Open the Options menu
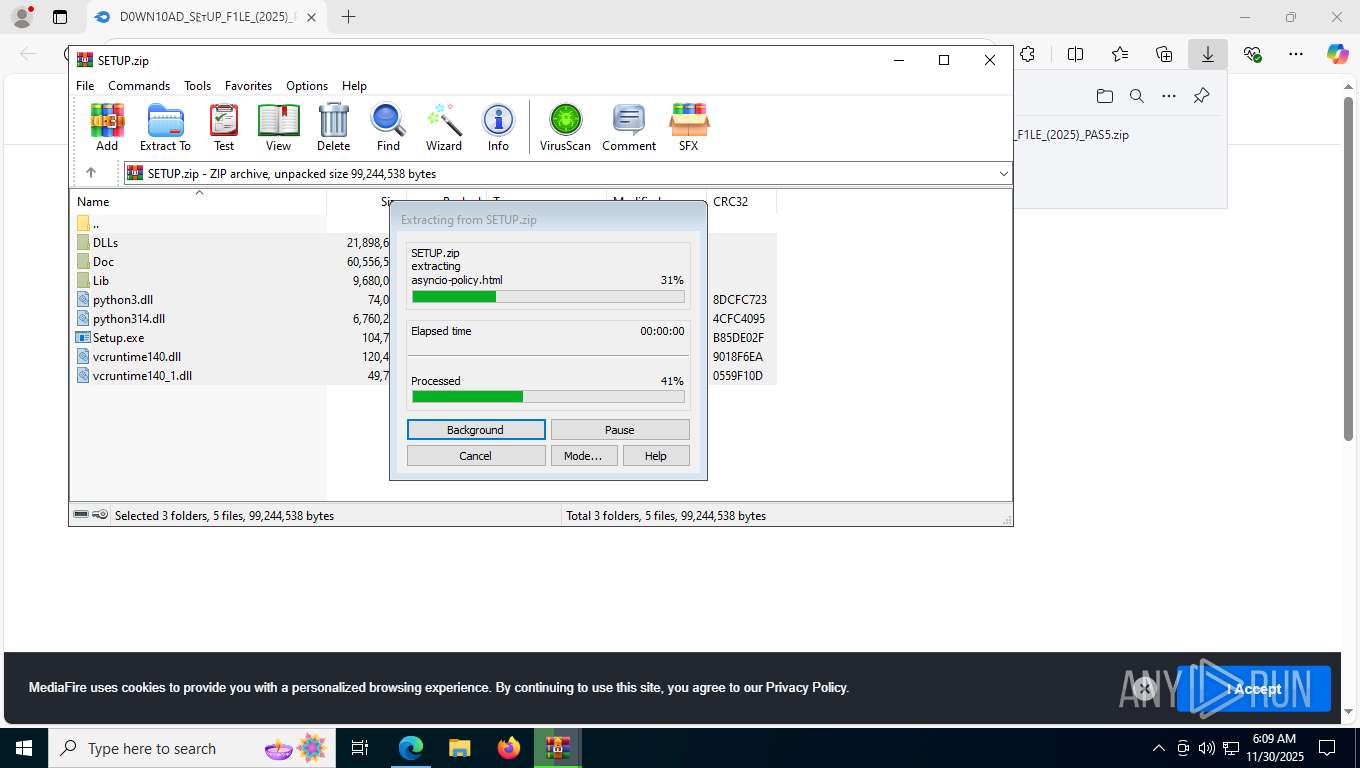 click(307, 86)
